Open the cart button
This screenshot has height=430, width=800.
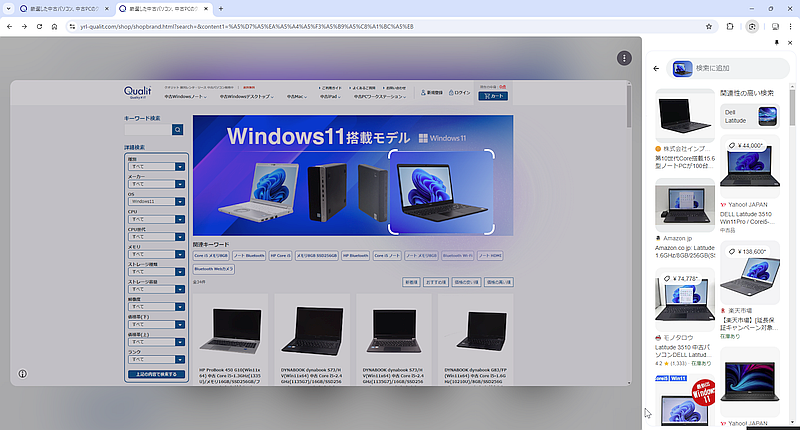point(493,96)
